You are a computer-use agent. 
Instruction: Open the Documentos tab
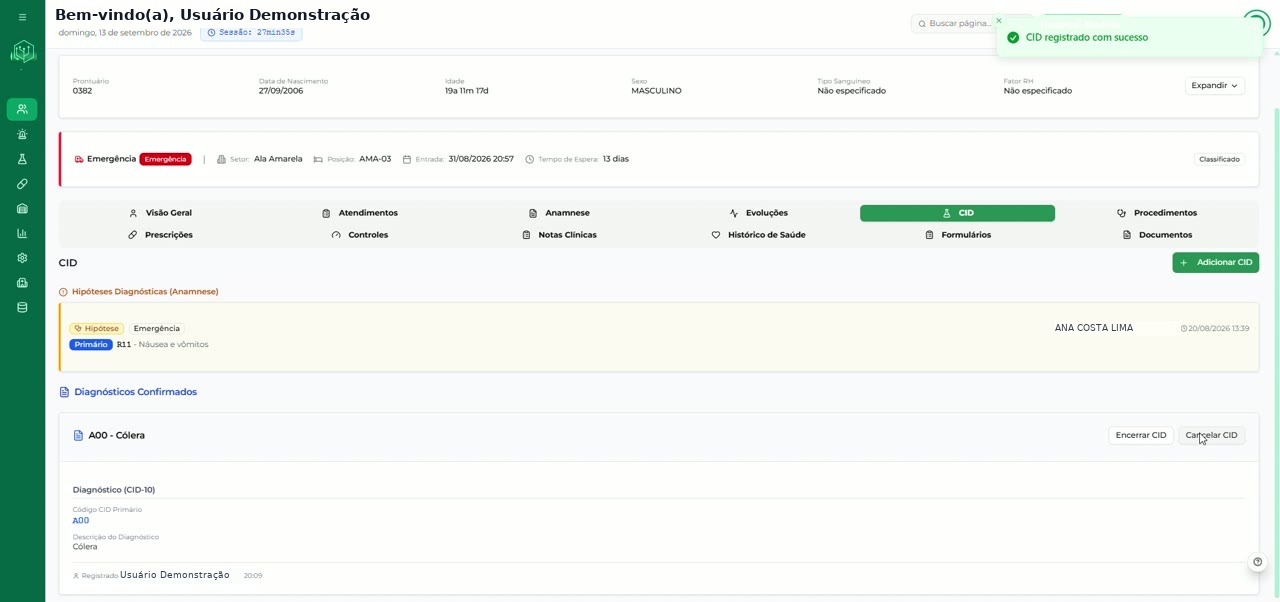1157,235
